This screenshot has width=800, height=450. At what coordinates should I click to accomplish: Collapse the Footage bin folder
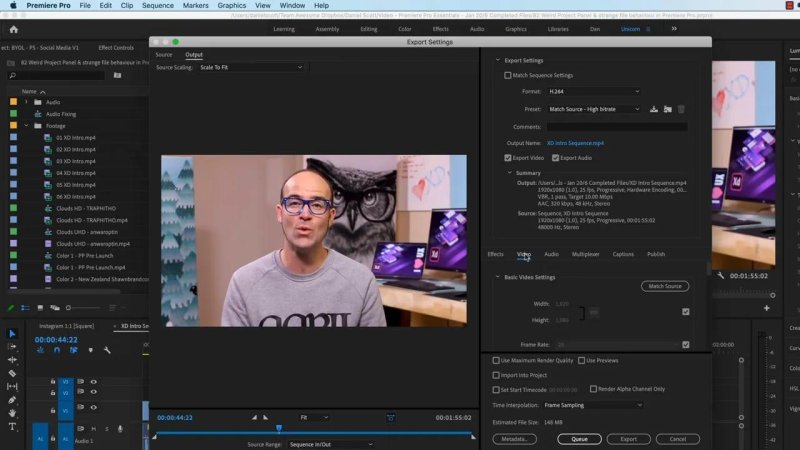pyautogui.click(x=26, y=126)
